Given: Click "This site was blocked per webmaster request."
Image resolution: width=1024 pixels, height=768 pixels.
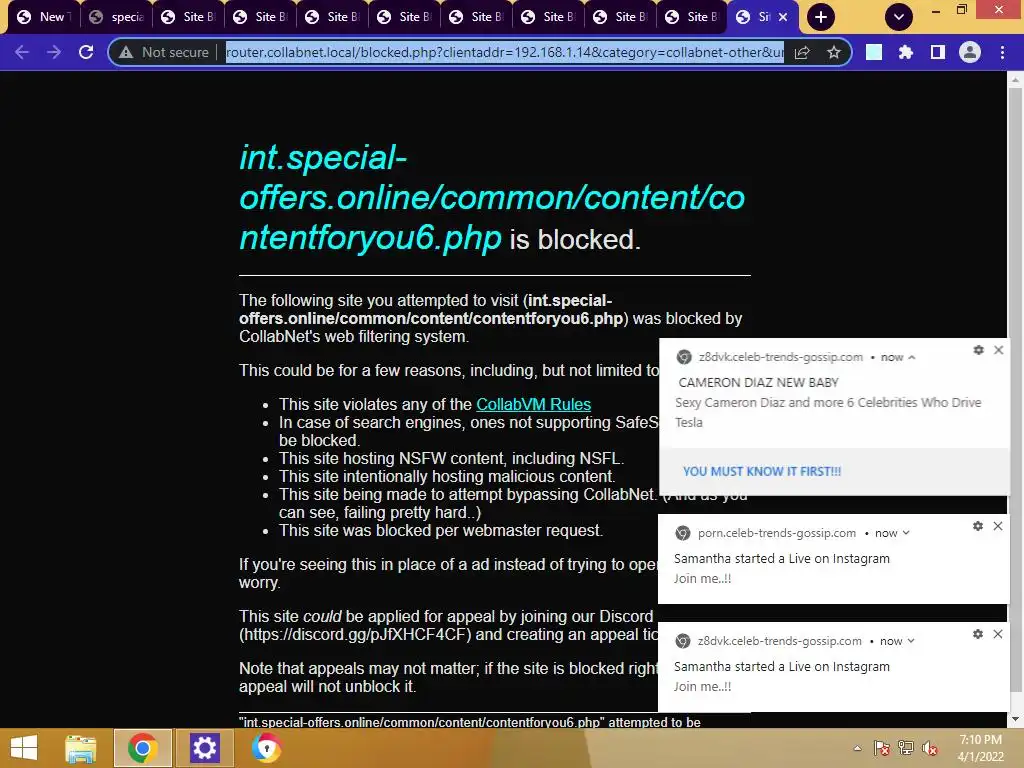Looking at the screenshot, I should point(441,530).
